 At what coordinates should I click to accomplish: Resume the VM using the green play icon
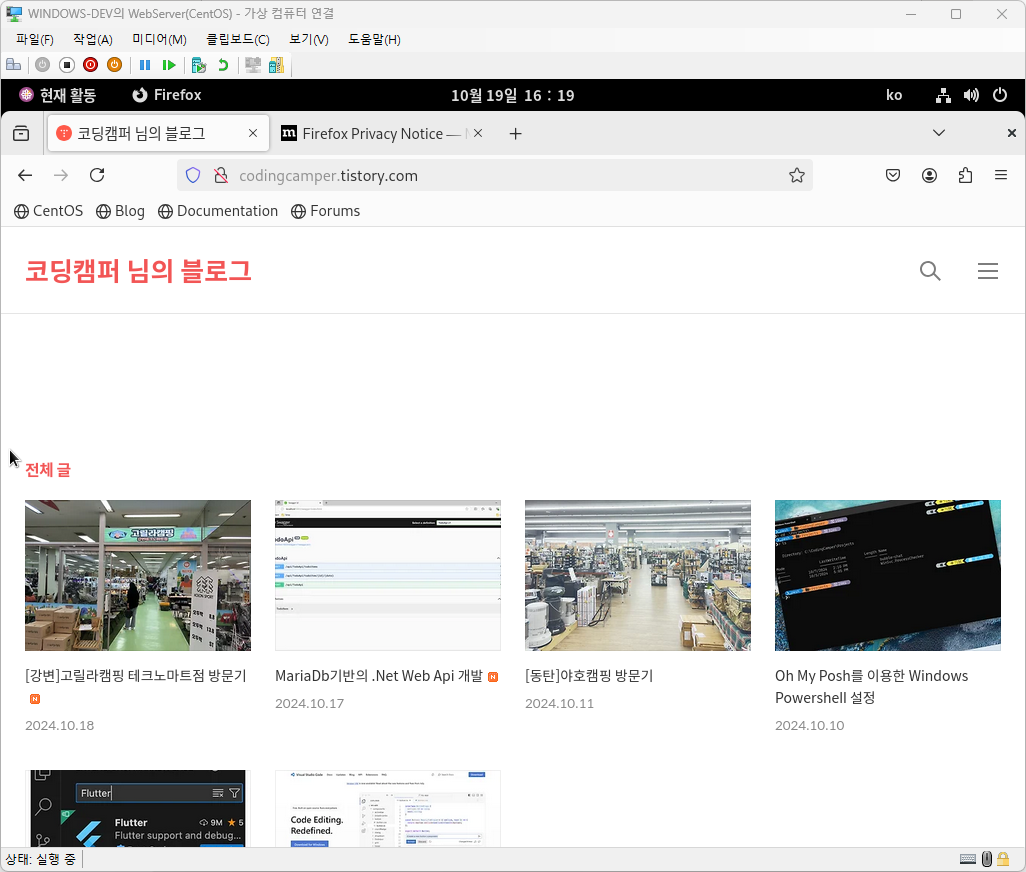(x=170, y=65)
